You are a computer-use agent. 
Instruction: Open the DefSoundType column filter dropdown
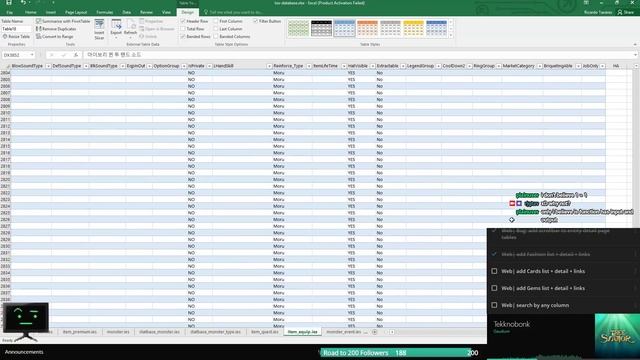click(86, 66)
